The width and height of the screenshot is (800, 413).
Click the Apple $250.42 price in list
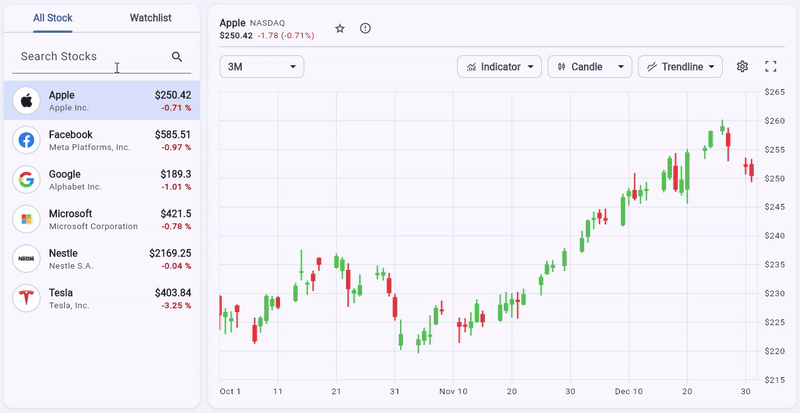point(173,95)
